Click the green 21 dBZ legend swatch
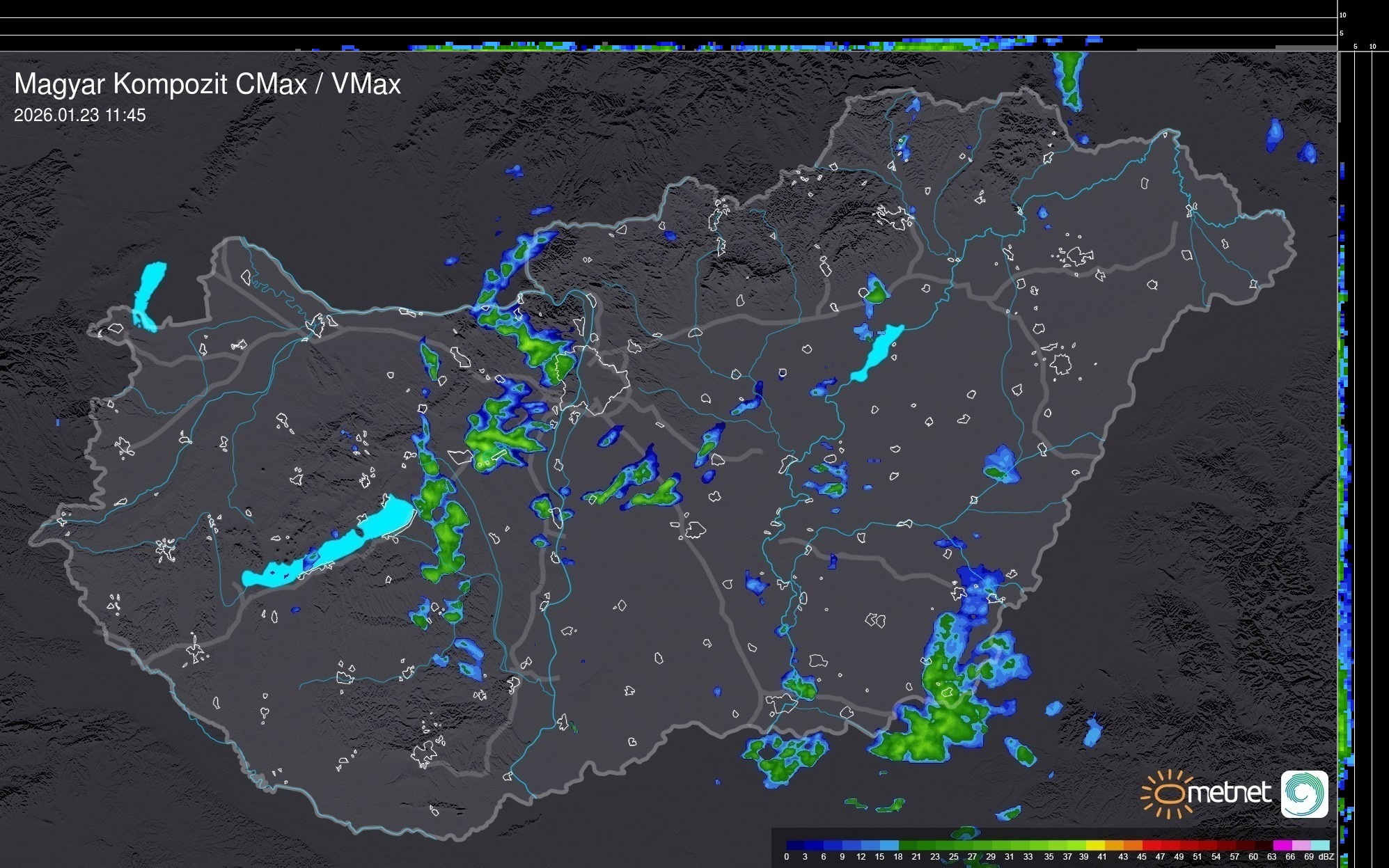 tap(927, 845)
